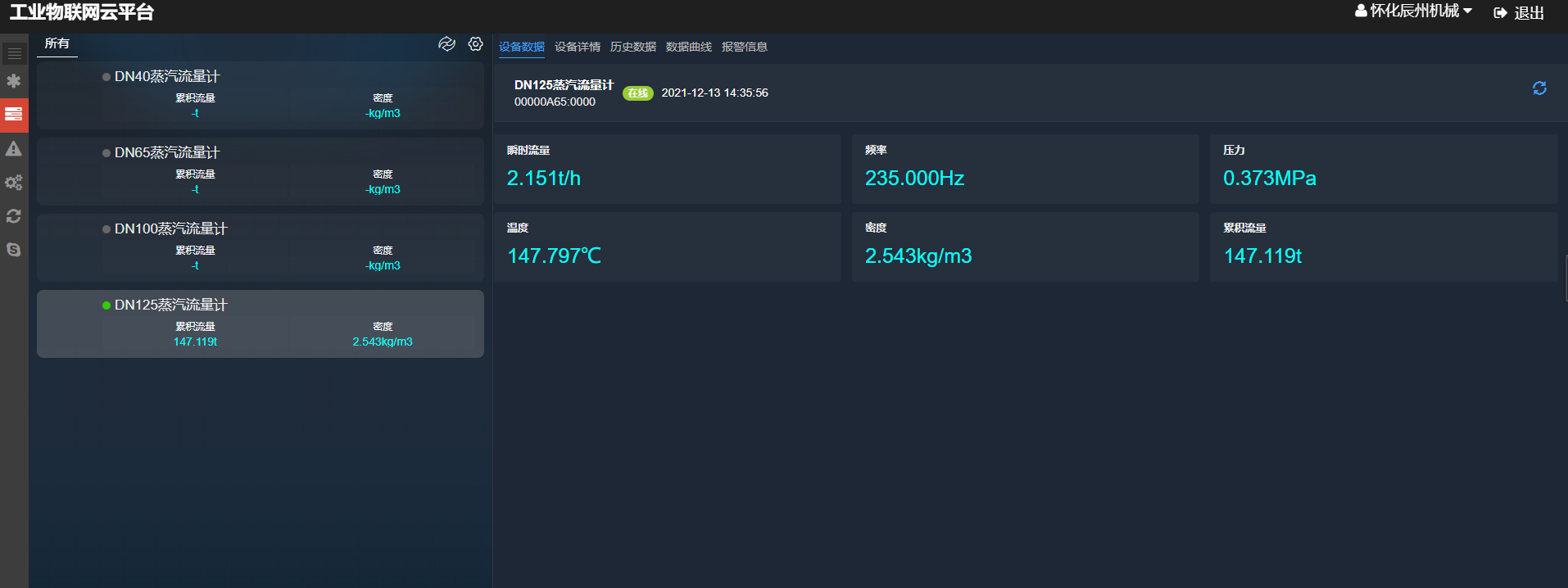
Task: Select the 所有 device group tab
Action: tap(57, 44)
